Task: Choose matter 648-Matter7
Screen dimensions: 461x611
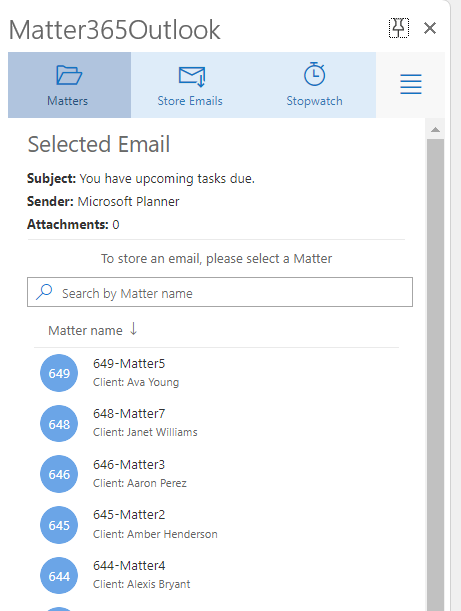Action: coord(129,413)
